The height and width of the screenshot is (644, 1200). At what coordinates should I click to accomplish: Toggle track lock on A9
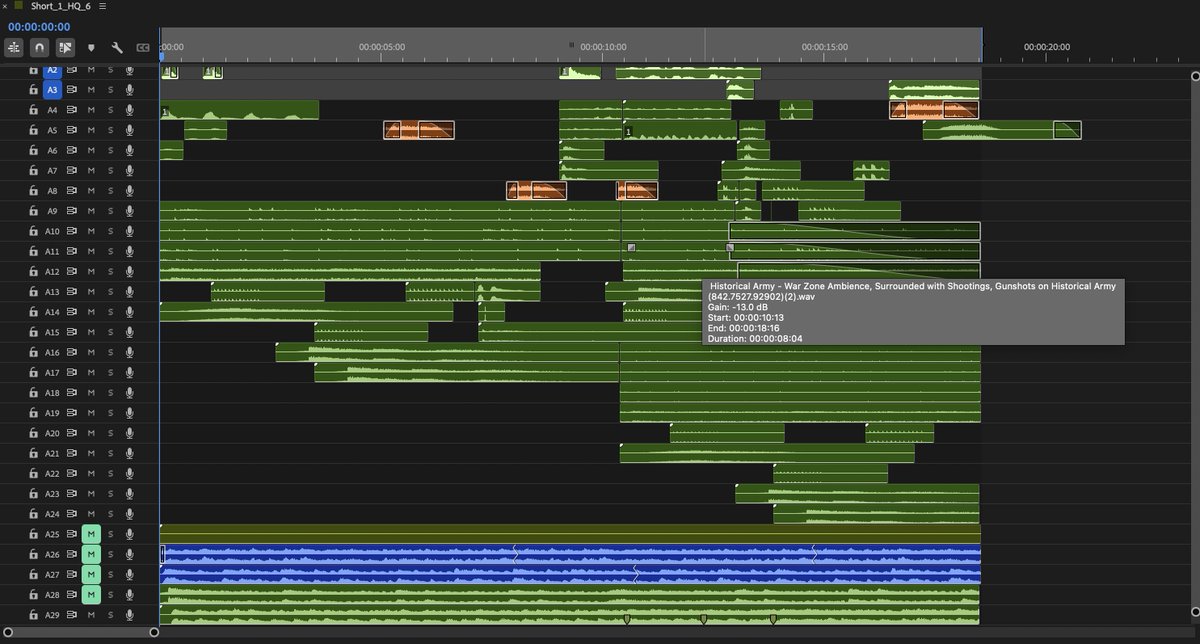click(x=33, y=211)
